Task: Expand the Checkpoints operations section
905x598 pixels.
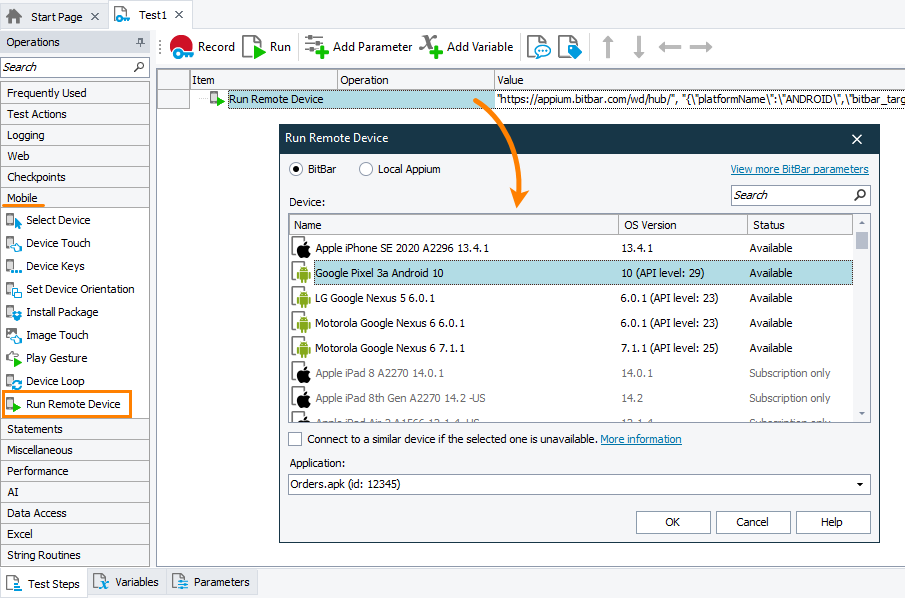Action: click(38, 176)
